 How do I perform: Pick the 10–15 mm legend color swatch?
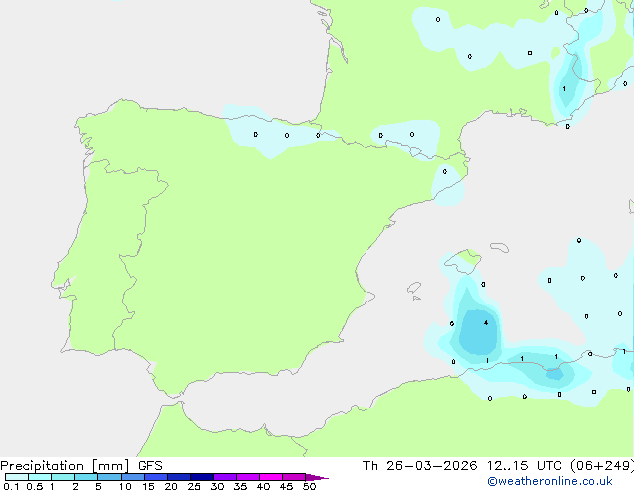[x=133, y=477]
